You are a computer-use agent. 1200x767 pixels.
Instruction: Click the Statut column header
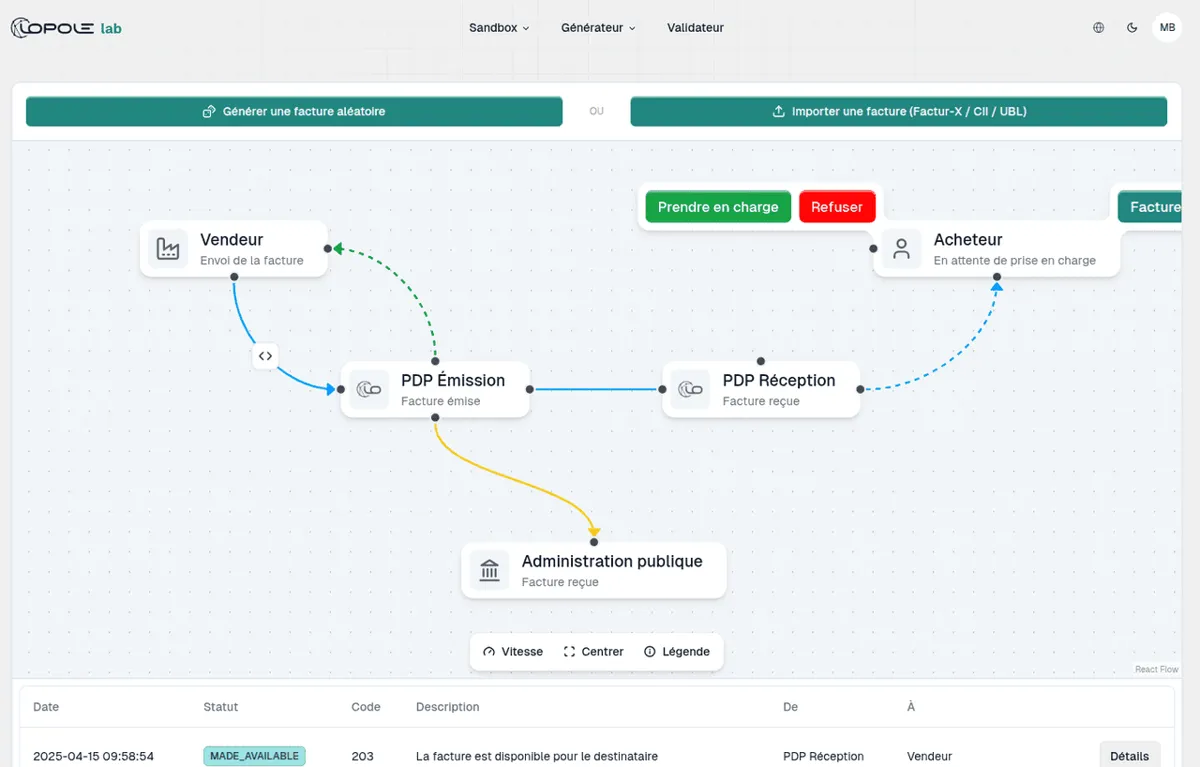coord(221,707)
